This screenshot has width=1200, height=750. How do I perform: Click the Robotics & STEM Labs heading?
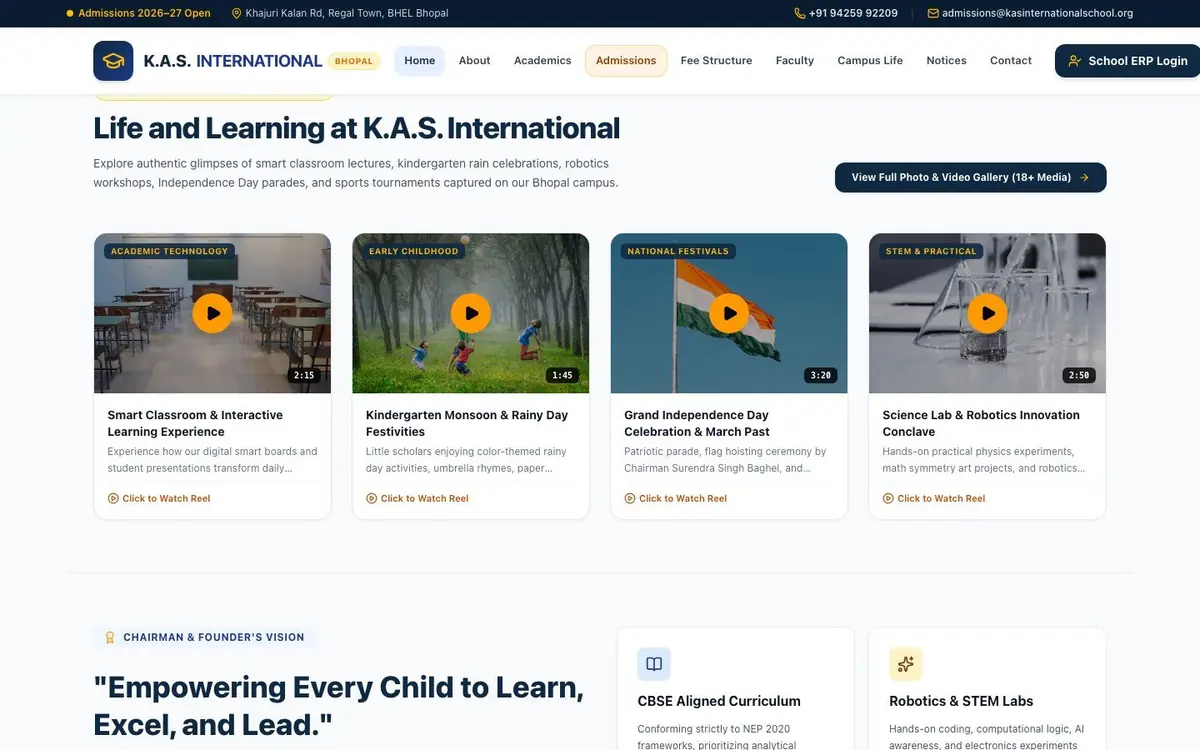961,701
